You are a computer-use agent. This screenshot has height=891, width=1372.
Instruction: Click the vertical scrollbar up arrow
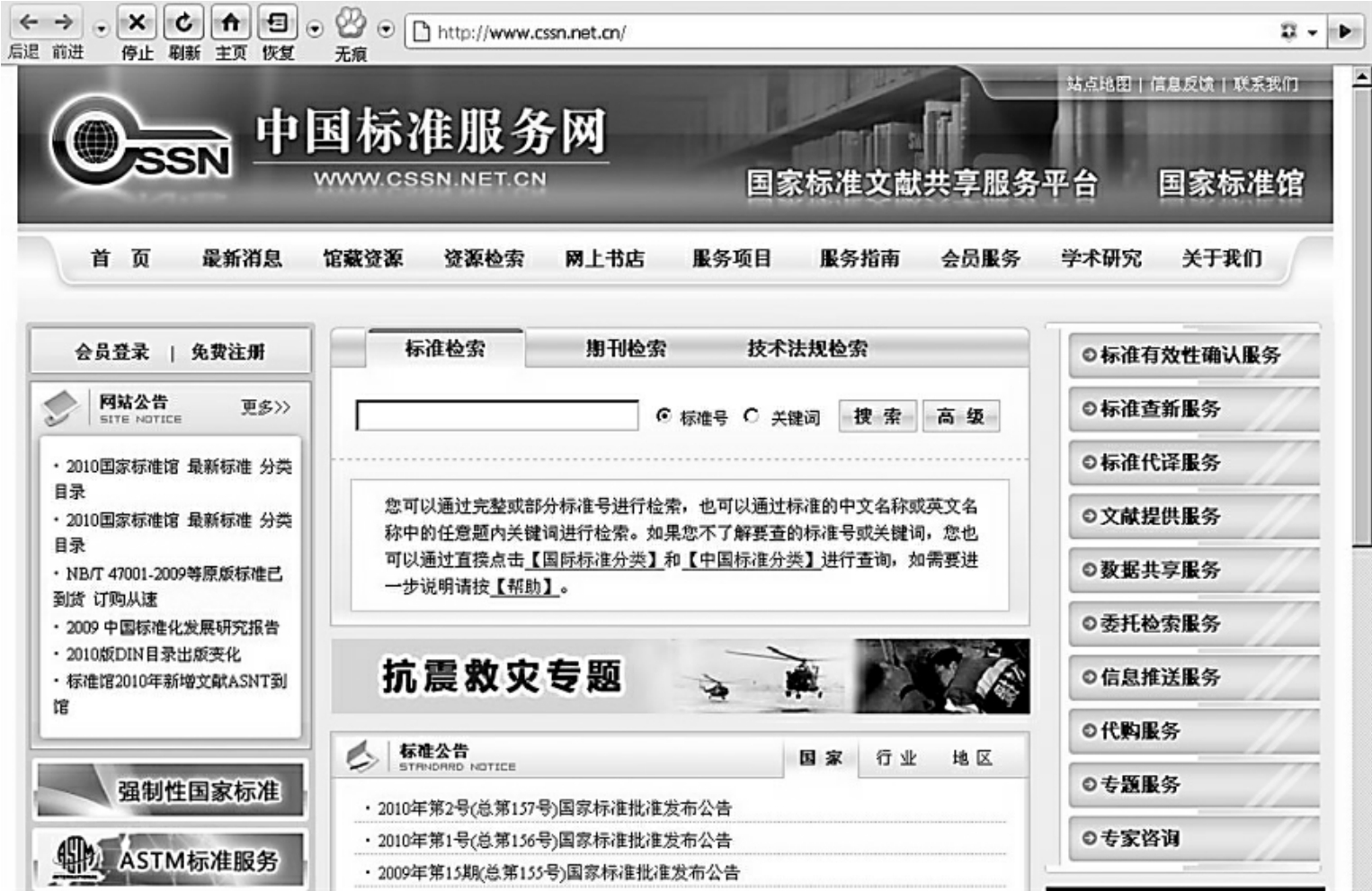(x=1361, y=77)
